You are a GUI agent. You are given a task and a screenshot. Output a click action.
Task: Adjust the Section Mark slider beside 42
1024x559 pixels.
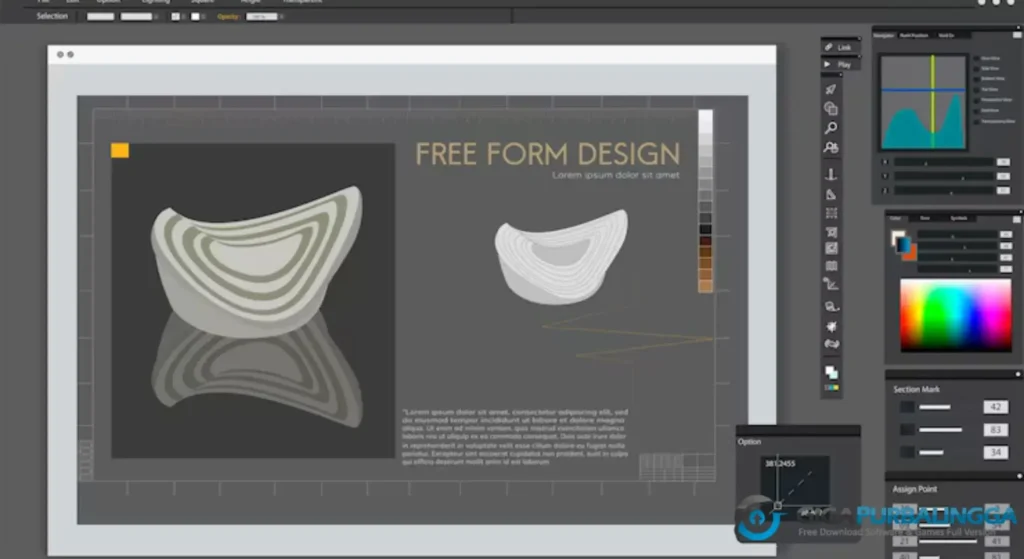(x=935, y=407)
